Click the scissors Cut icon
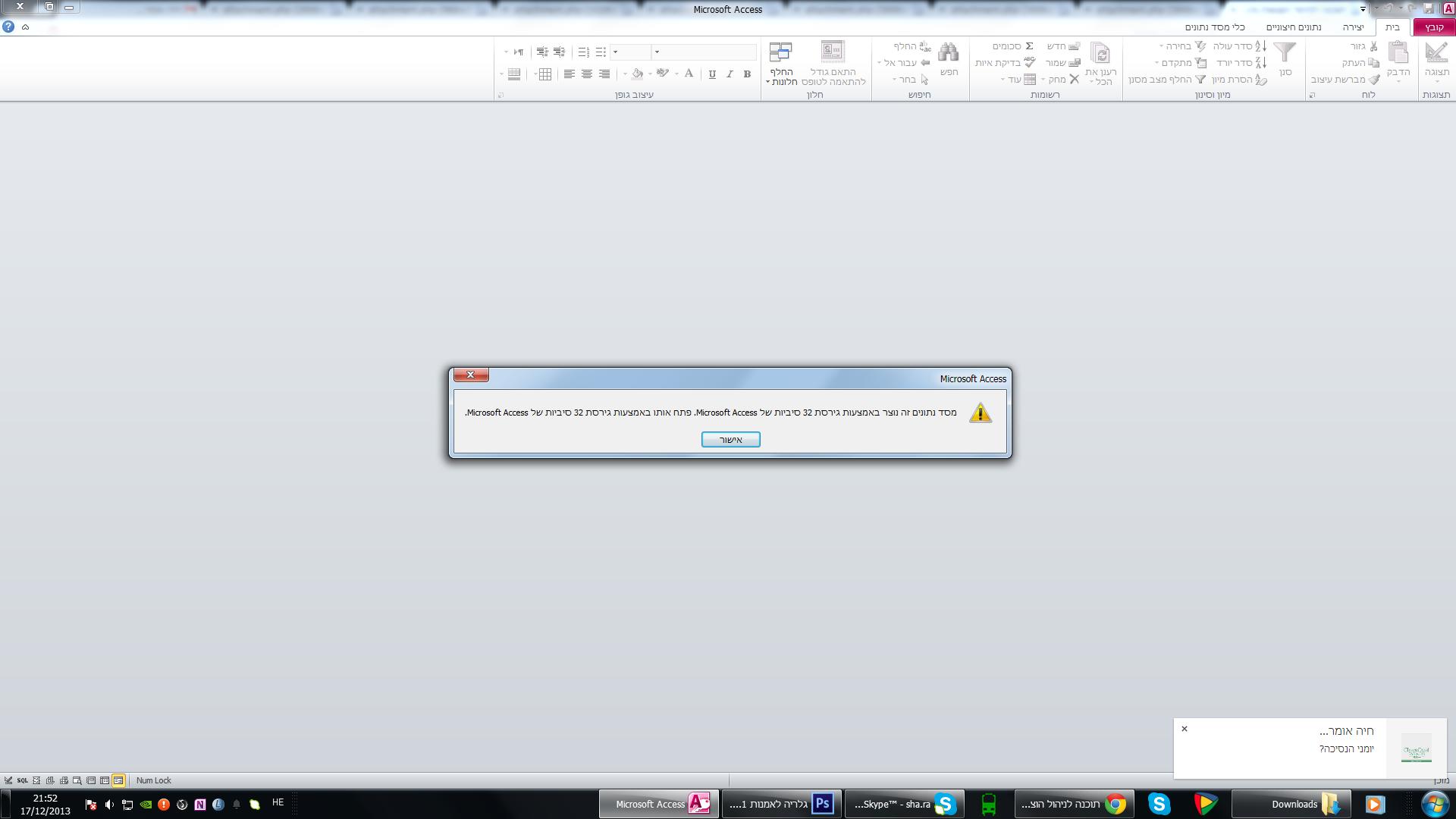This screenshot has height=819, width=1456. point(1373,46)
